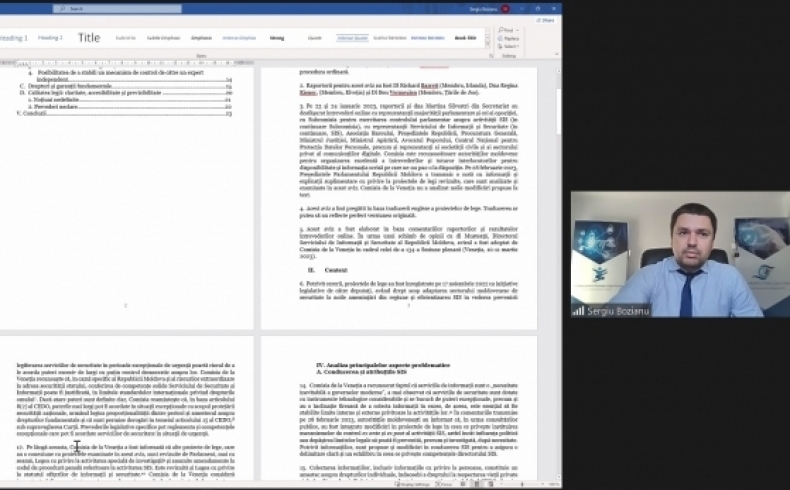Click Sergiu Bozianu name label on video
The width and height of the screenshot is (790, 490).
click(x=617, y=311)
